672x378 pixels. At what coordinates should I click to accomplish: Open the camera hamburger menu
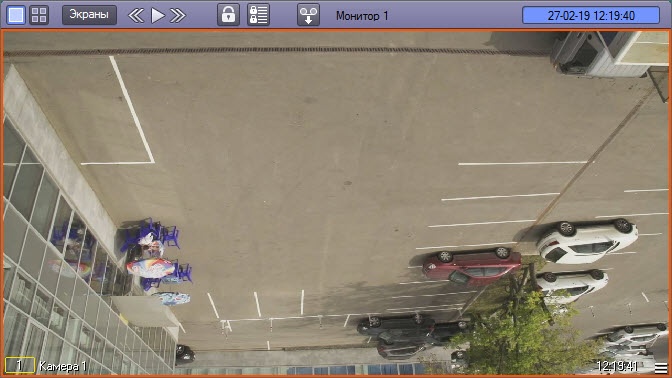click(x=661, y=367)
